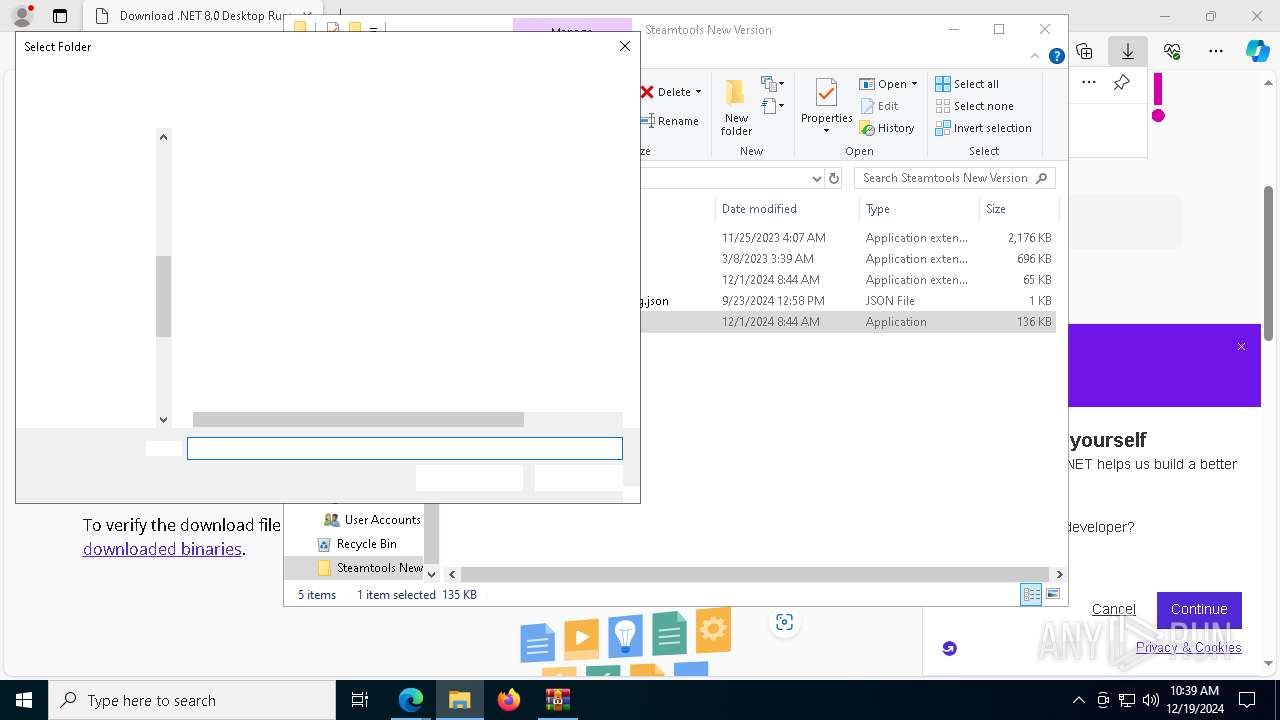This screenshot has width=1280, height=720.
Task: Click Edit in the Open group
Action: (x=880, y=106)
